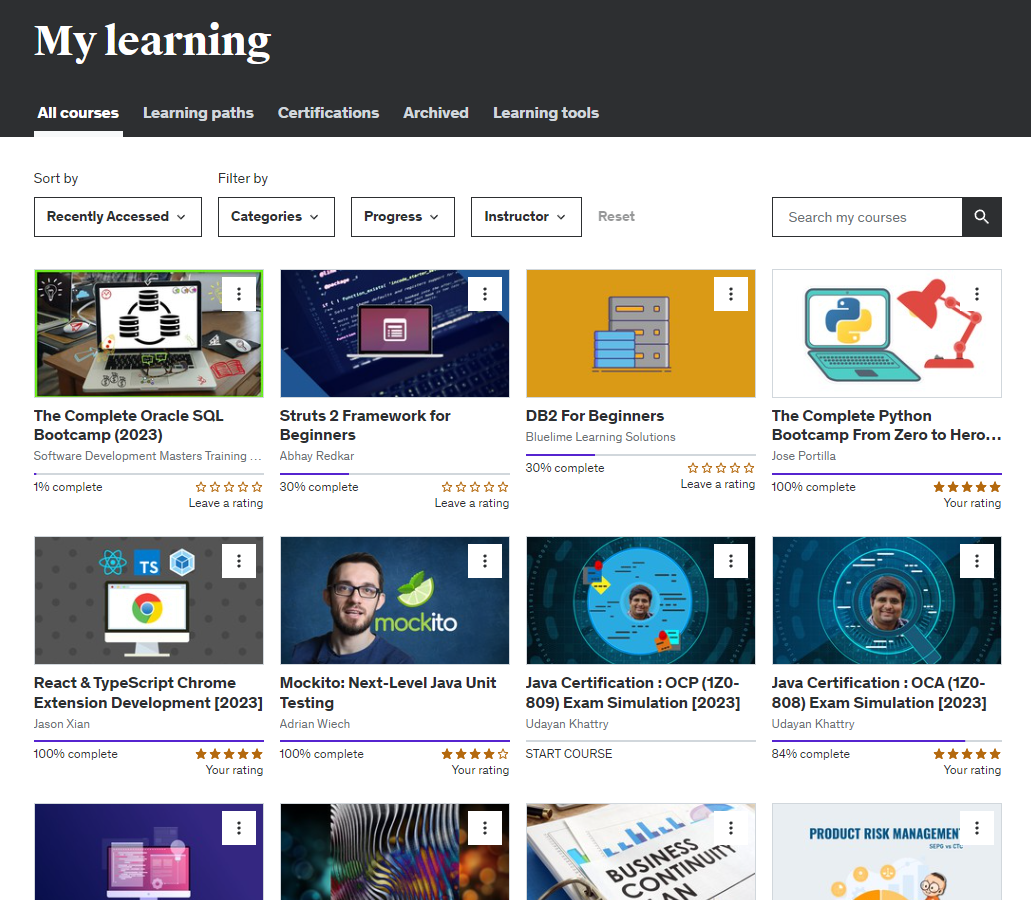Open three-dot menu on DB2 For Beginners card
The height and width of the screenshot is (900, 1031).
coord(731,294)
